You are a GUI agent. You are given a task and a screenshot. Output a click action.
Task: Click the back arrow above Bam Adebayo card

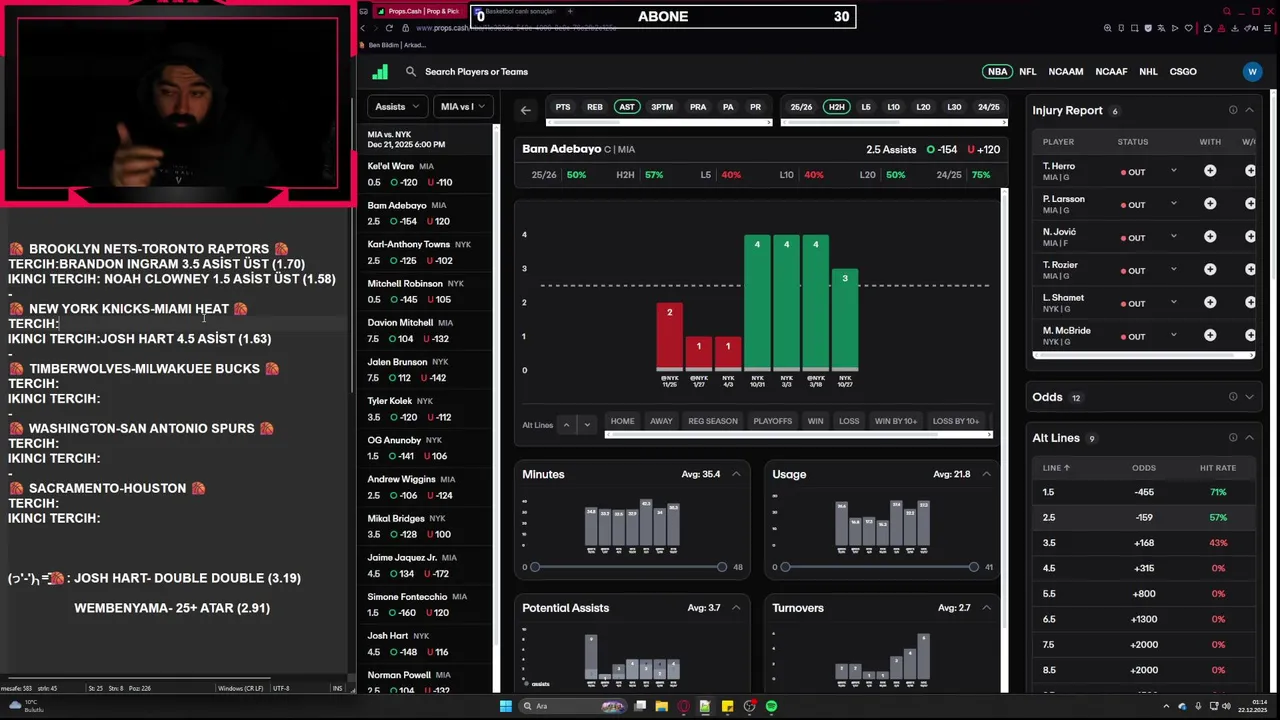coord(526,110)
